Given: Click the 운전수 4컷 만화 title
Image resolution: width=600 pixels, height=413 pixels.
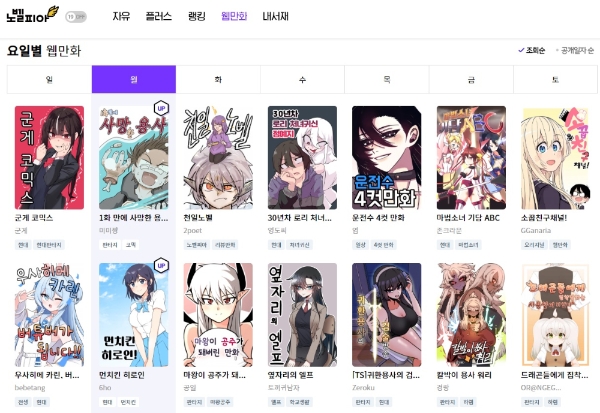Looking at the screenshot, I should tap(378, 218).
